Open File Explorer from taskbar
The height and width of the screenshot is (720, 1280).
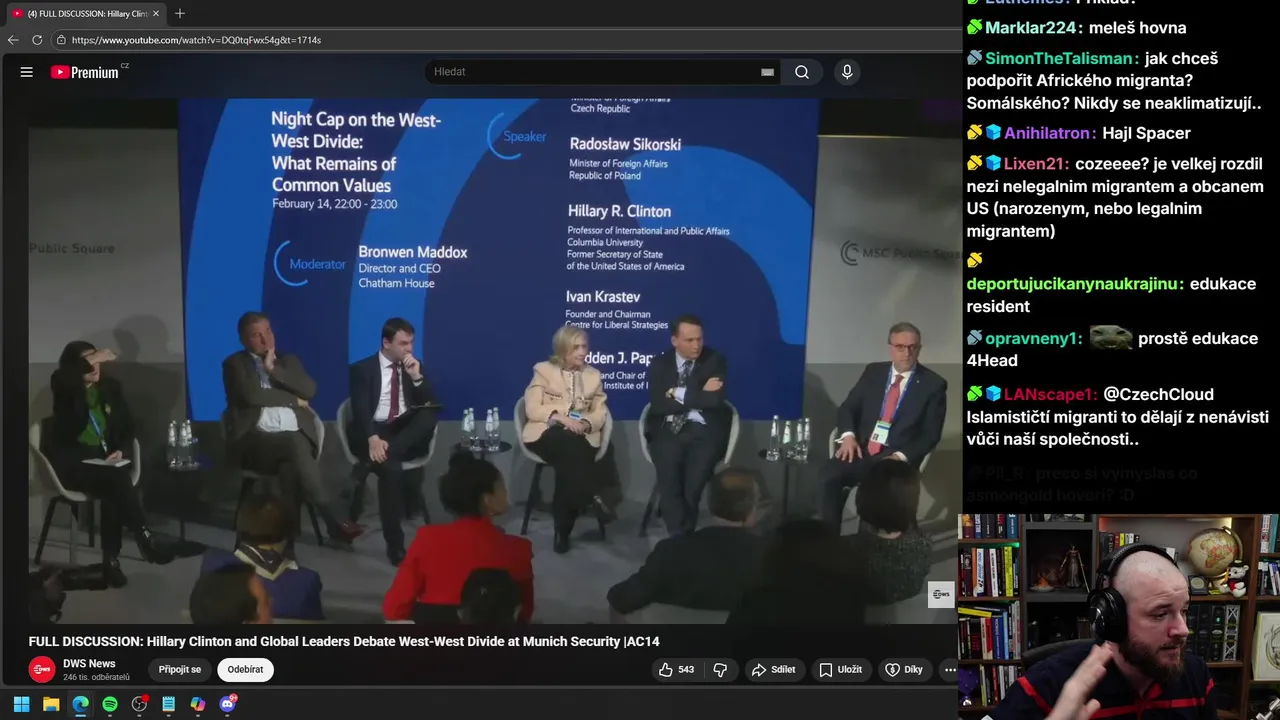(x=51, y=704)
